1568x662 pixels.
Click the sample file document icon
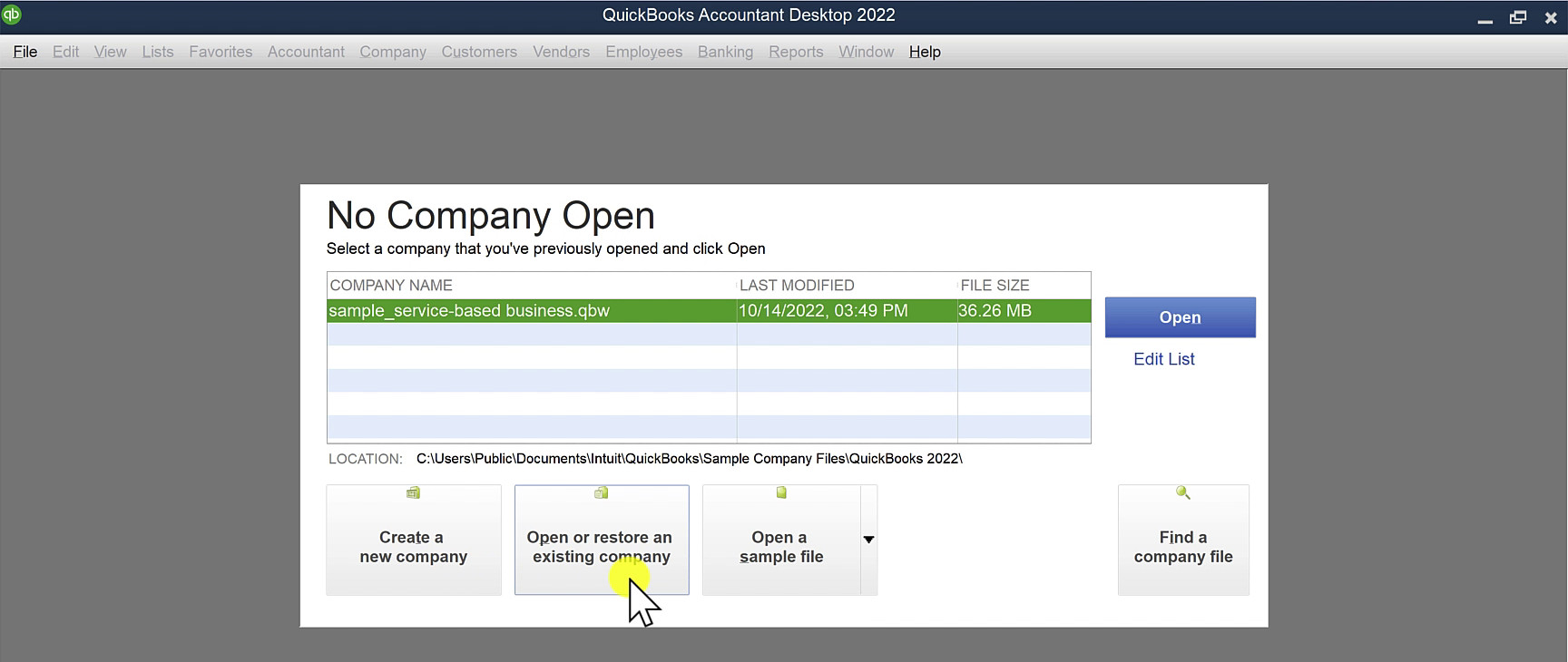(x=781, y=492)
